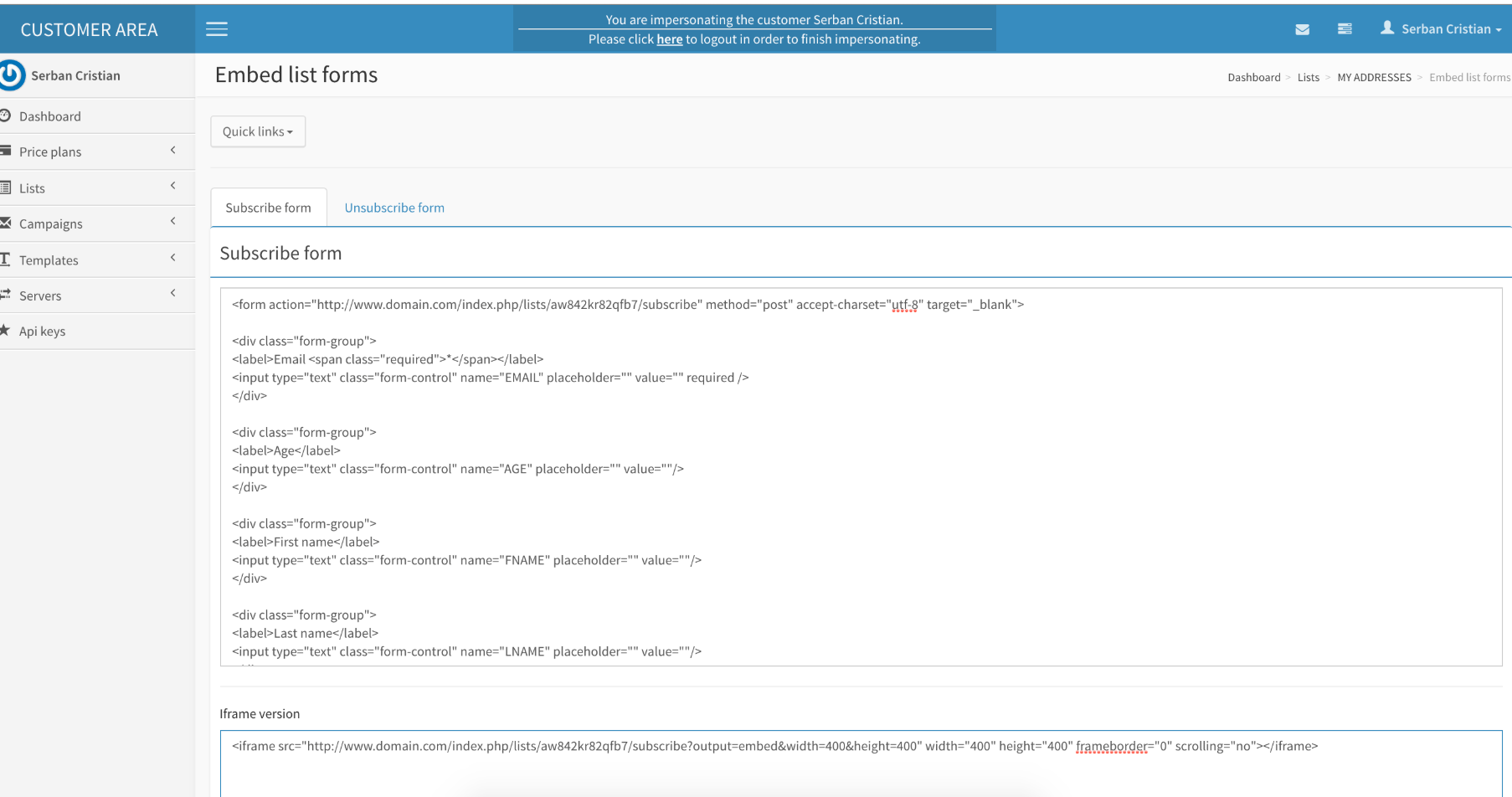The width and height of the screenshot is (1512, 797).
Task: Click the user avatar icon in header
Action: pos(1387,28)
